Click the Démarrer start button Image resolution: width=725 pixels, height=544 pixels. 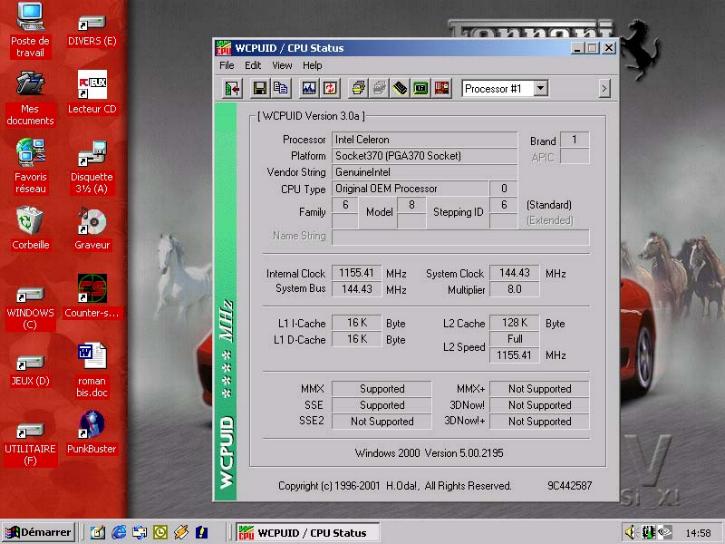click(38, 533)
